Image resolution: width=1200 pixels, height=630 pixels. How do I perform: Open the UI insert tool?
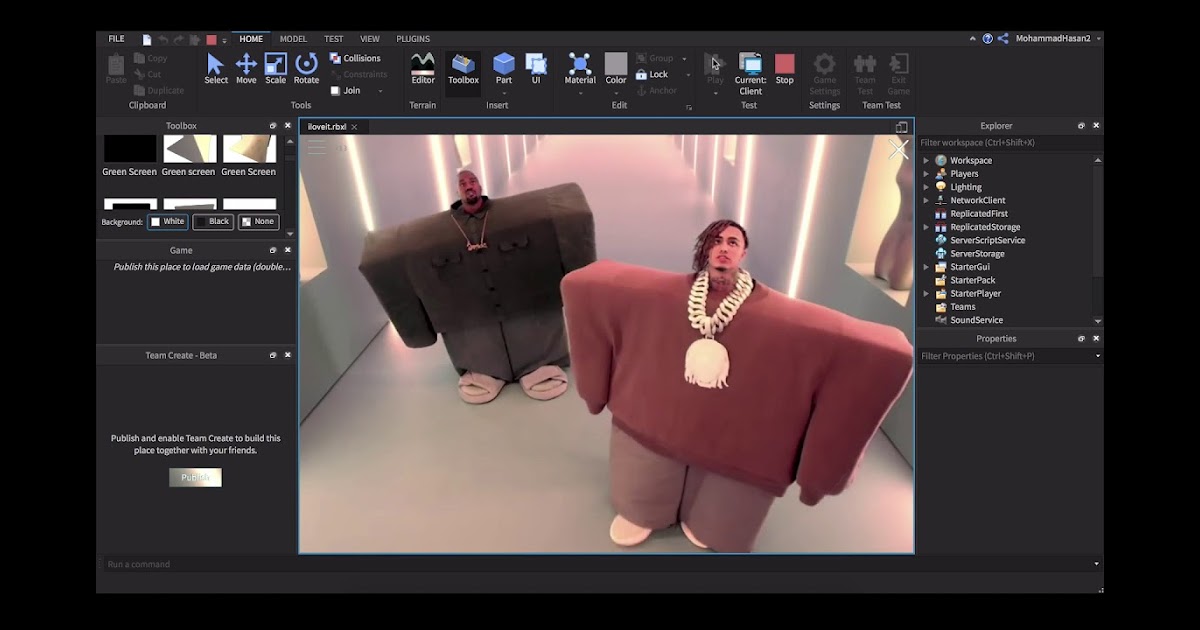pyautogui.click(x=536, y=69)
